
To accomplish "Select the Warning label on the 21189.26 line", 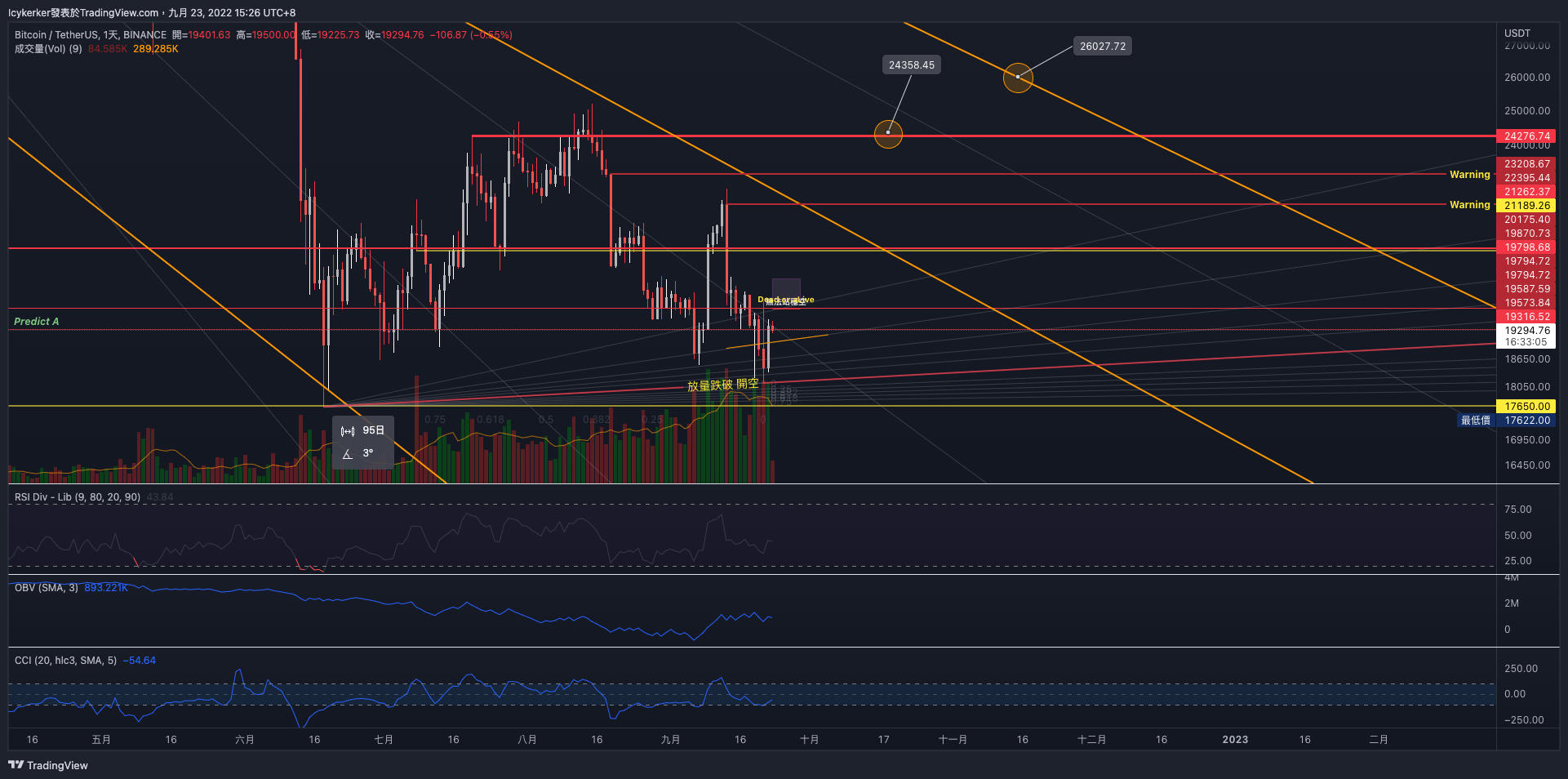I will coord(1469,205).
